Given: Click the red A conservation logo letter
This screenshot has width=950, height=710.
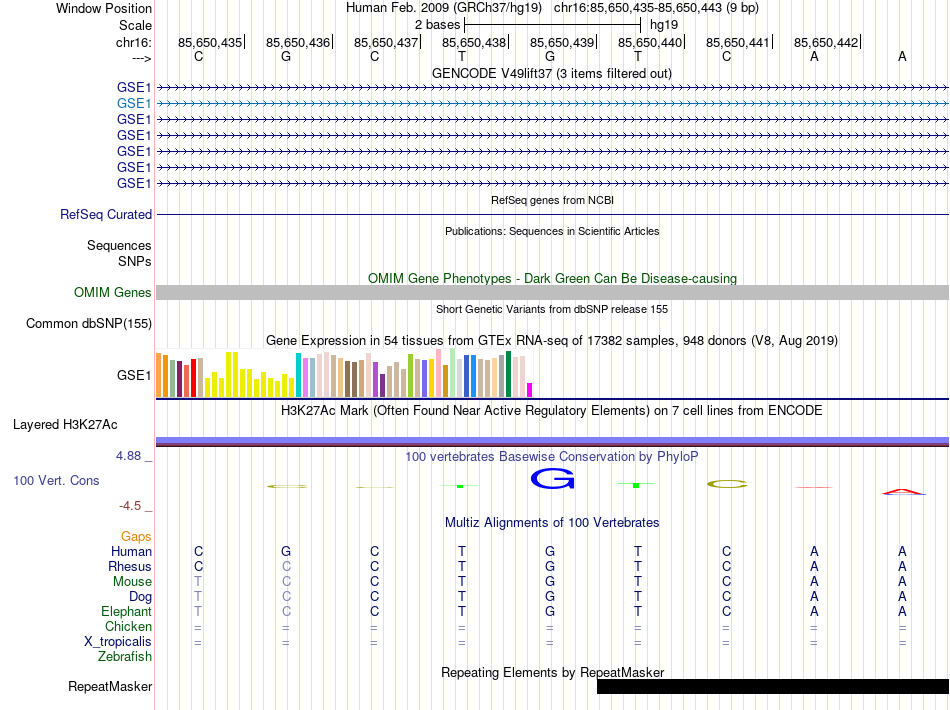Looking at the screenshot, I should click(x=903, y=491).
